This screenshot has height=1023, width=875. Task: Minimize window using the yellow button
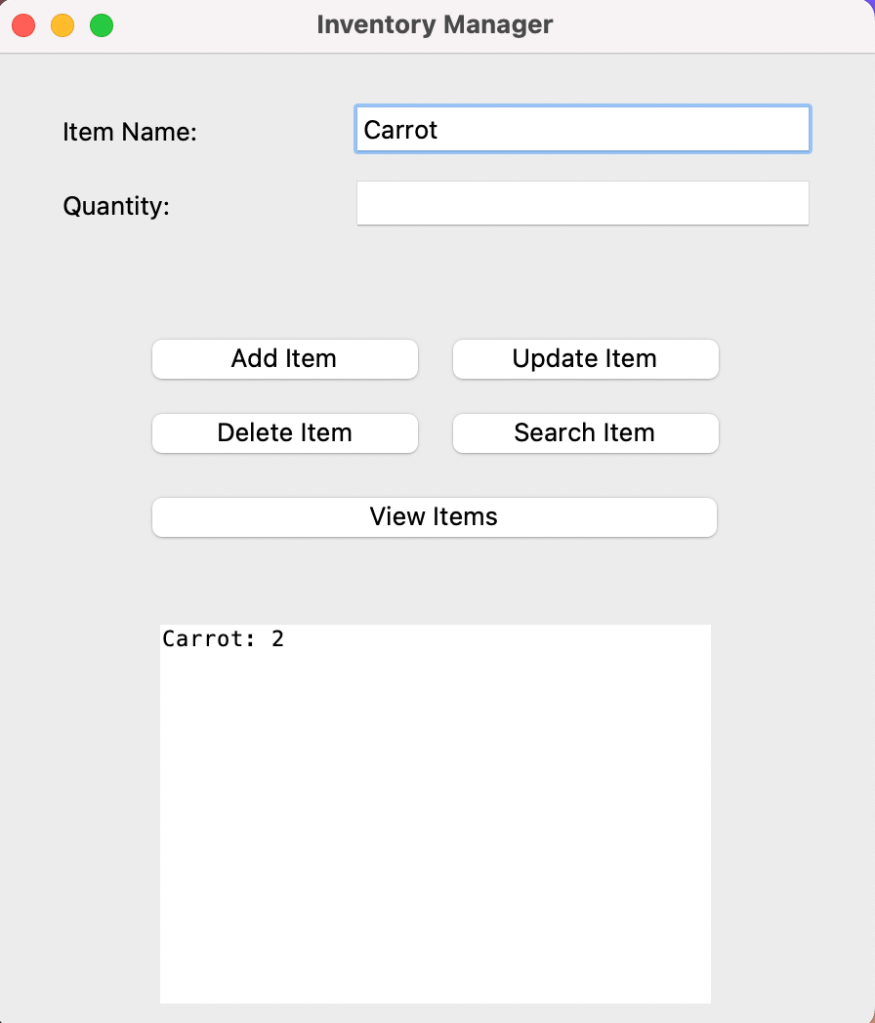pos(62,25)
